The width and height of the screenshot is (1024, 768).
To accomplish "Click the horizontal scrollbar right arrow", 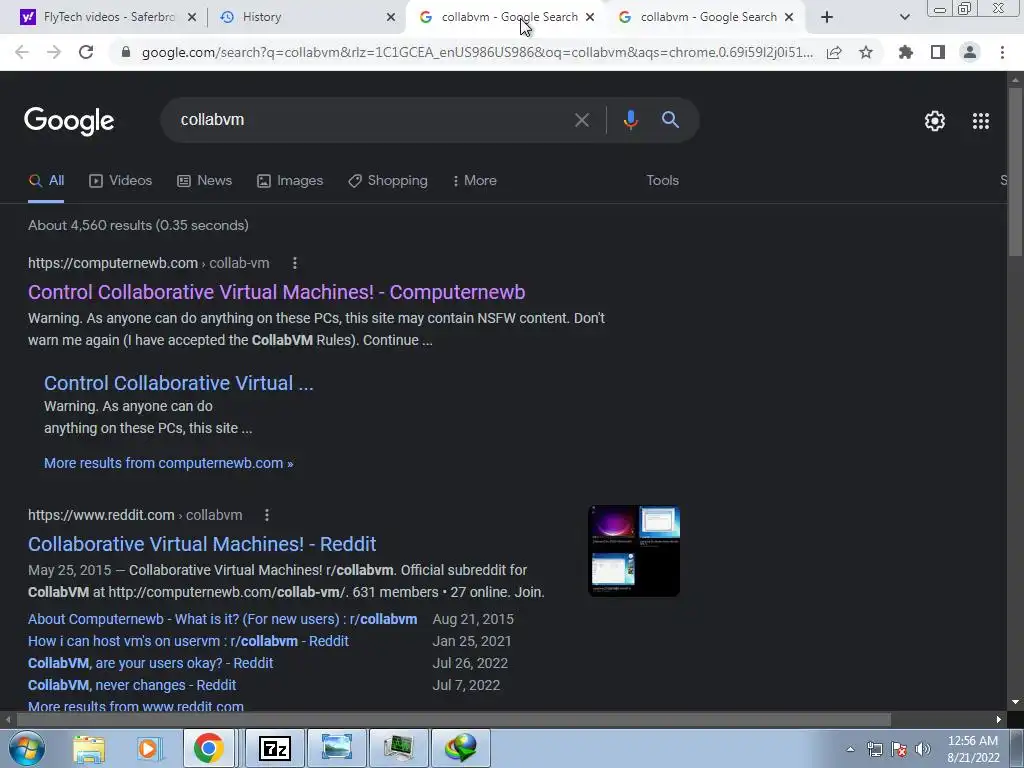I will click(999, 720).
